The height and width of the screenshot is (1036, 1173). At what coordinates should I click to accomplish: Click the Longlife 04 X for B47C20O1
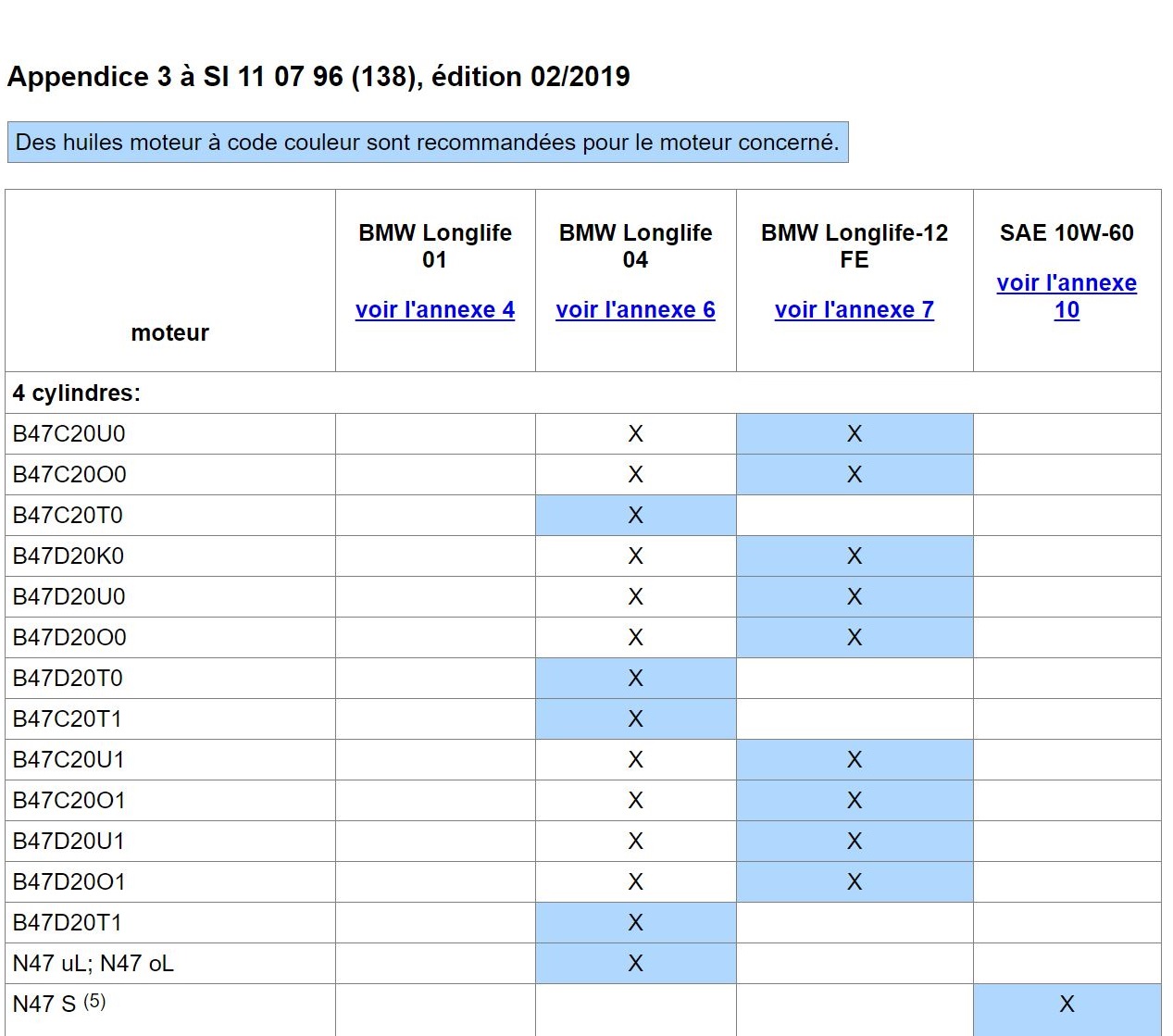tap(635, 800)
